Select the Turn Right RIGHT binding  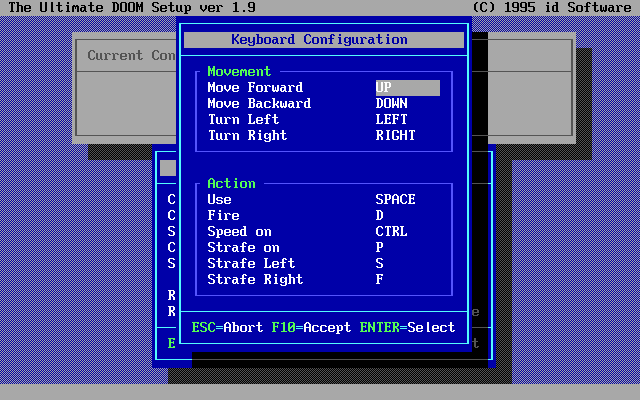tap(396, 136)
